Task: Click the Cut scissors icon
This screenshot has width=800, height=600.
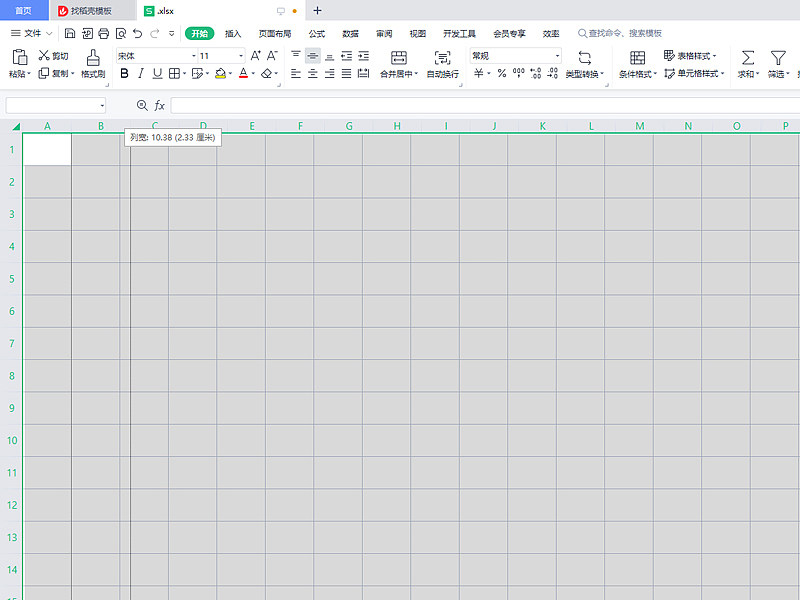Action: pos(44,55)
